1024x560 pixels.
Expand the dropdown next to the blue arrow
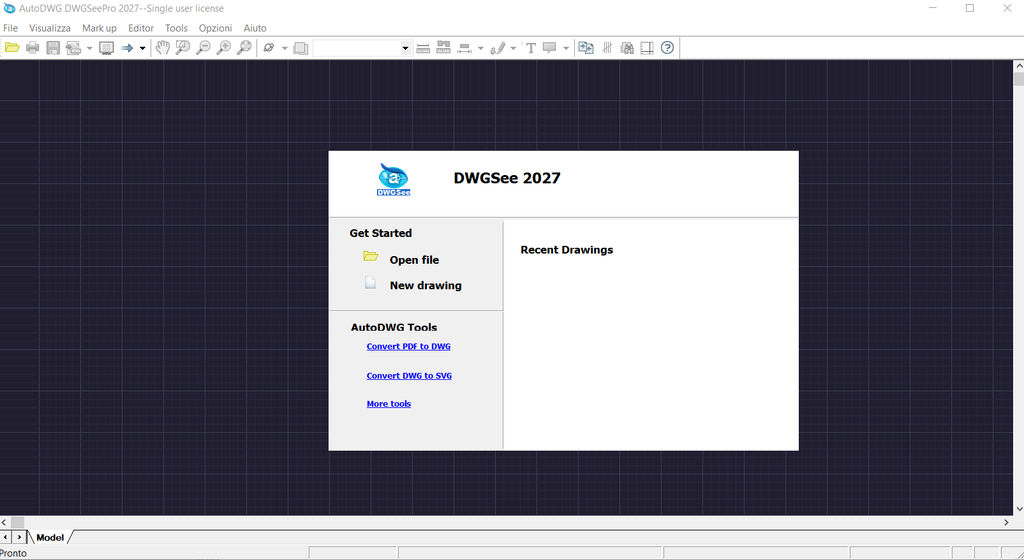click(142, 48)
